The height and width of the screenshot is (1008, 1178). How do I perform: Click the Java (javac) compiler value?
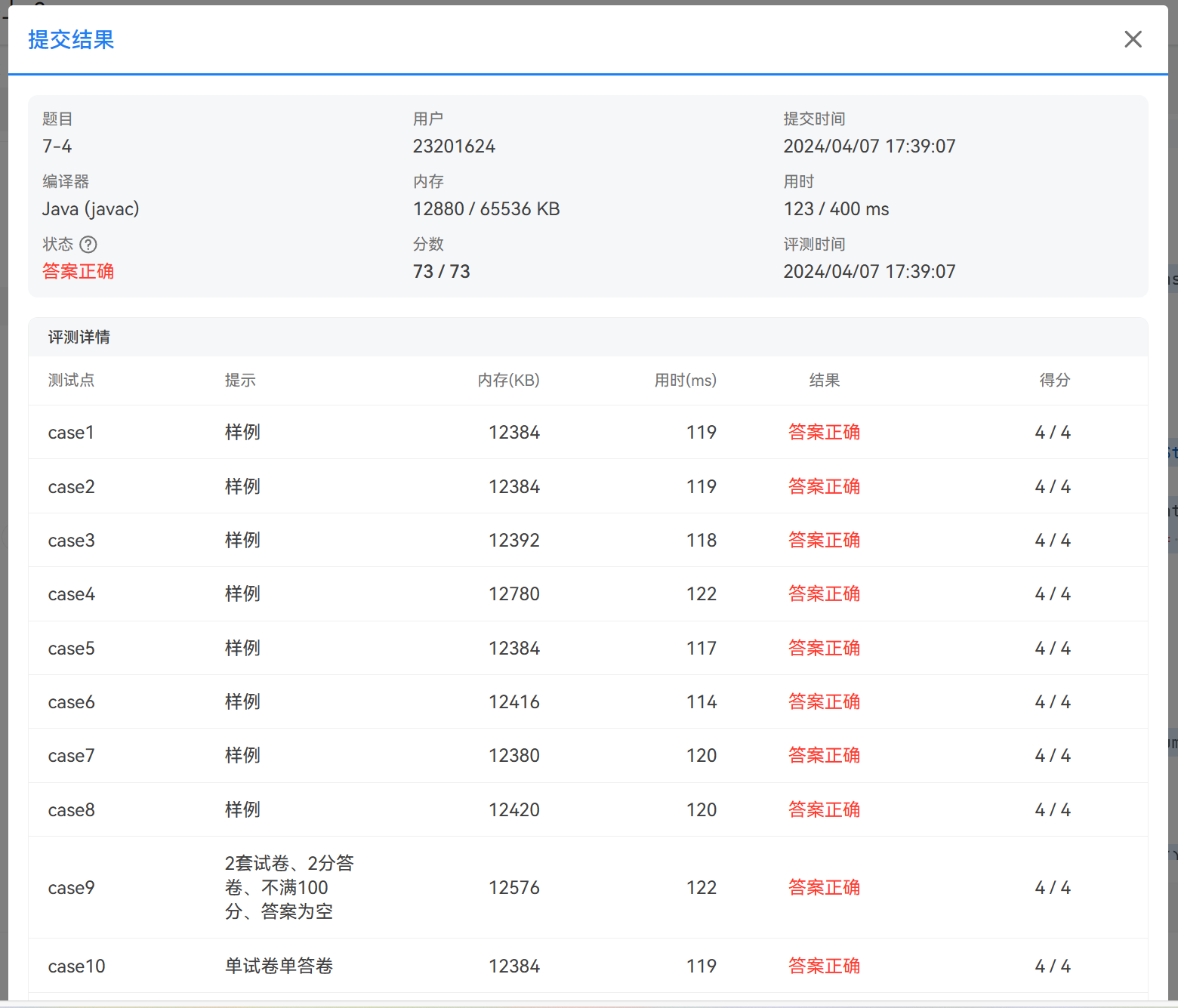91,209
